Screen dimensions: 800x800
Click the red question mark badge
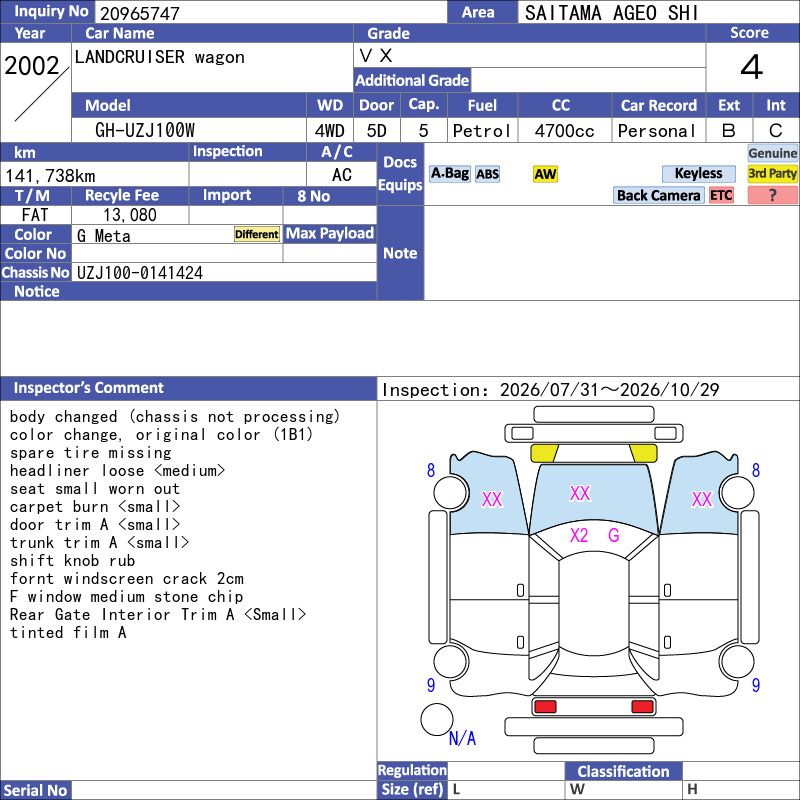coord(772,195)
